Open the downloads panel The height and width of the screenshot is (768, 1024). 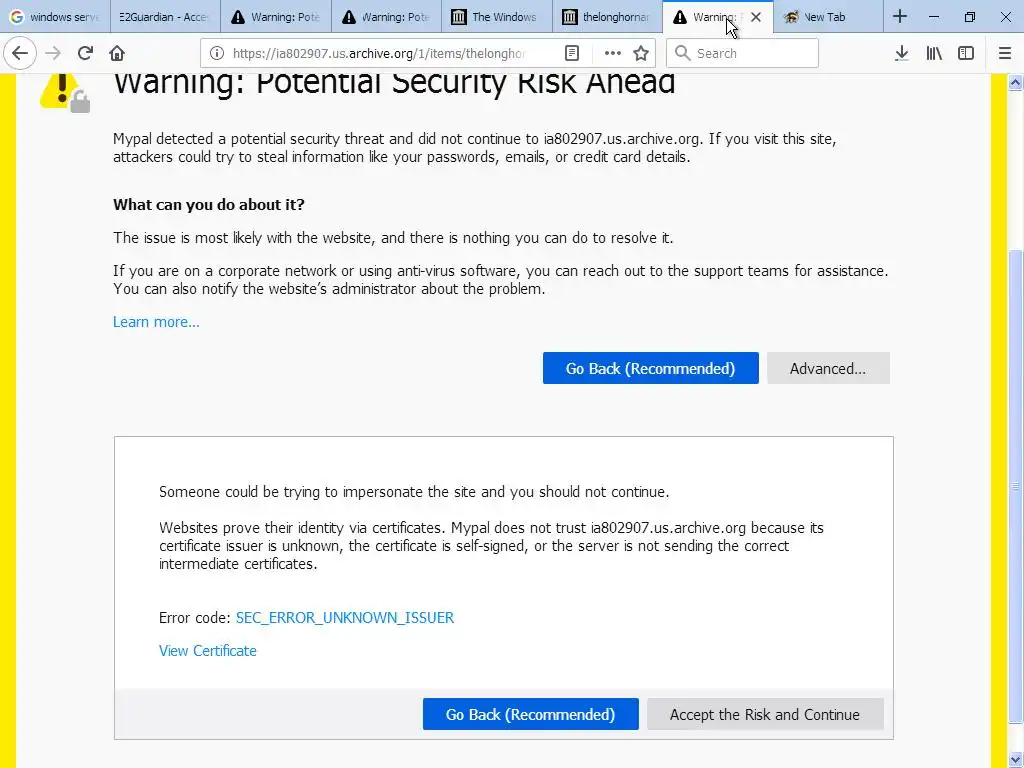pos(901,53)
